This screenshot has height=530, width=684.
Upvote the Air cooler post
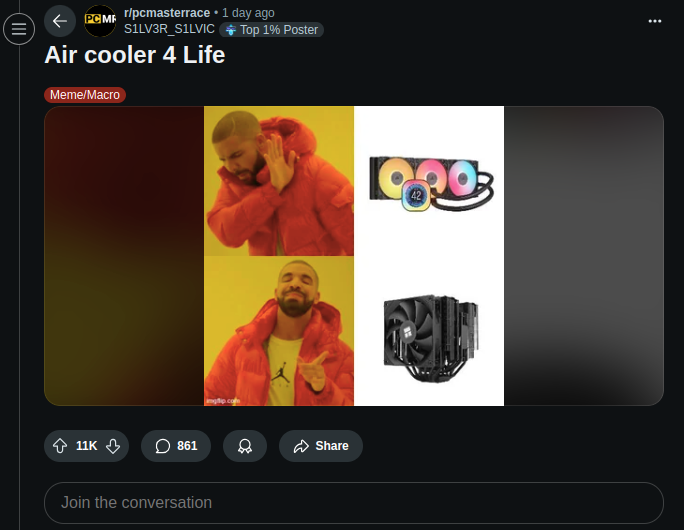click(60, 446)
